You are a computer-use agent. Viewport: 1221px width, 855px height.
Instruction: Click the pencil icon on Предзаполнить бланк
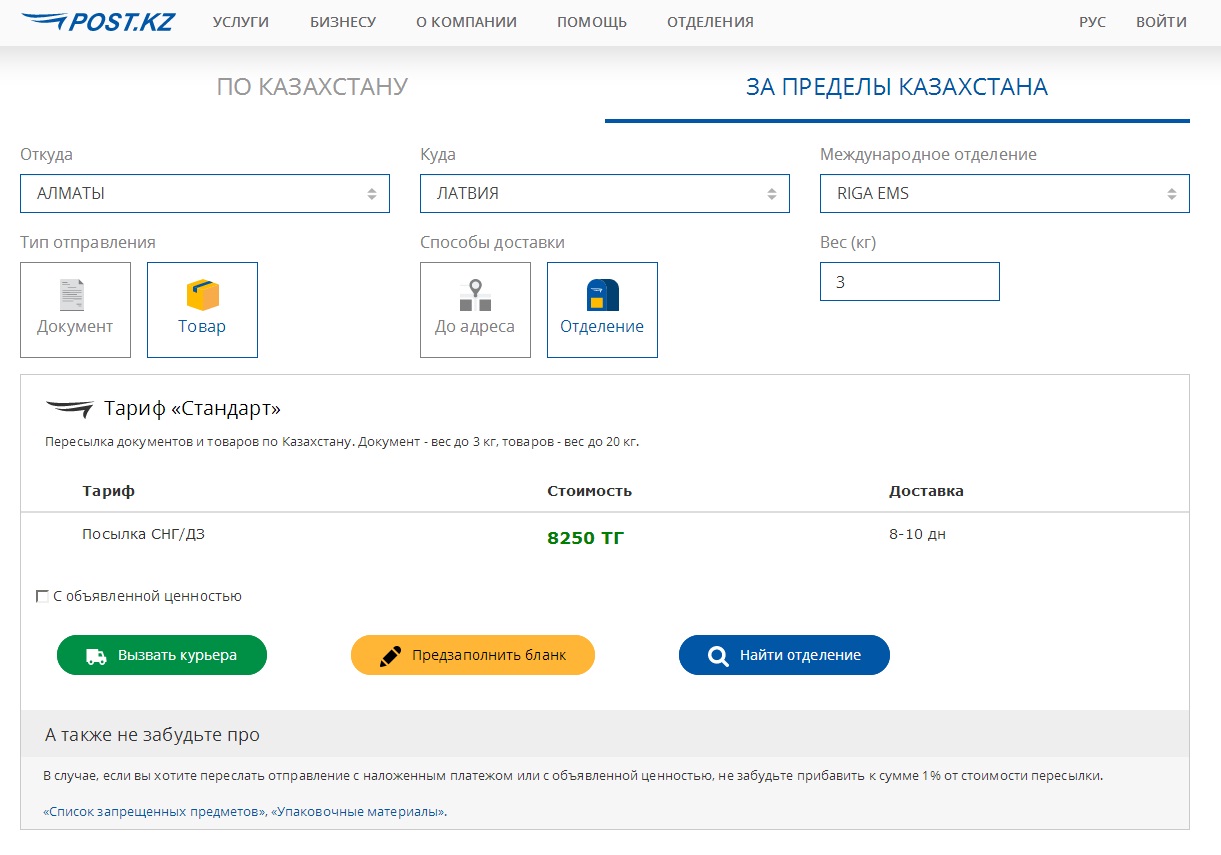390,656
